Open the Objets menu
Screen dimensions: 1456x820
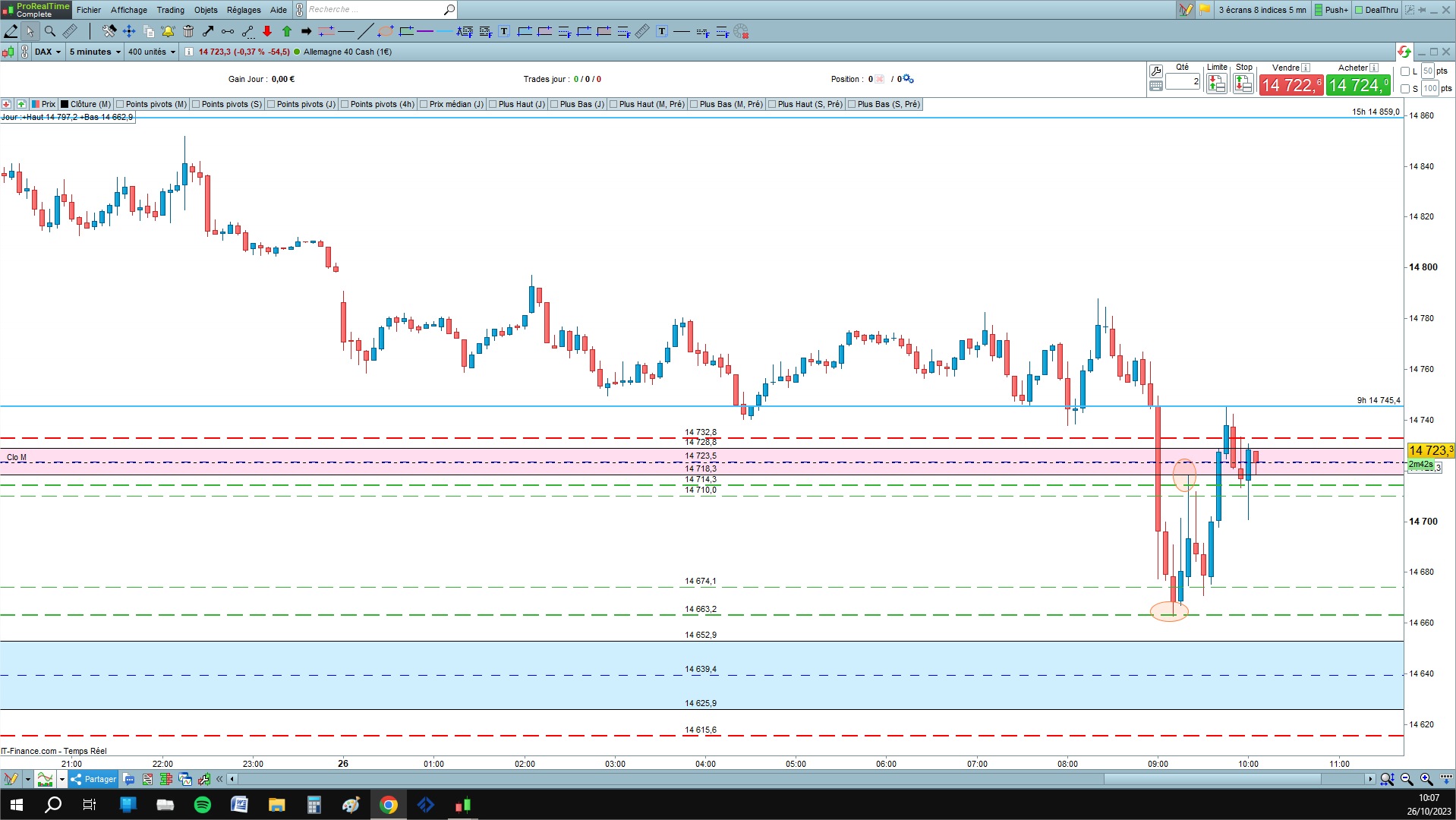(206, 10)
